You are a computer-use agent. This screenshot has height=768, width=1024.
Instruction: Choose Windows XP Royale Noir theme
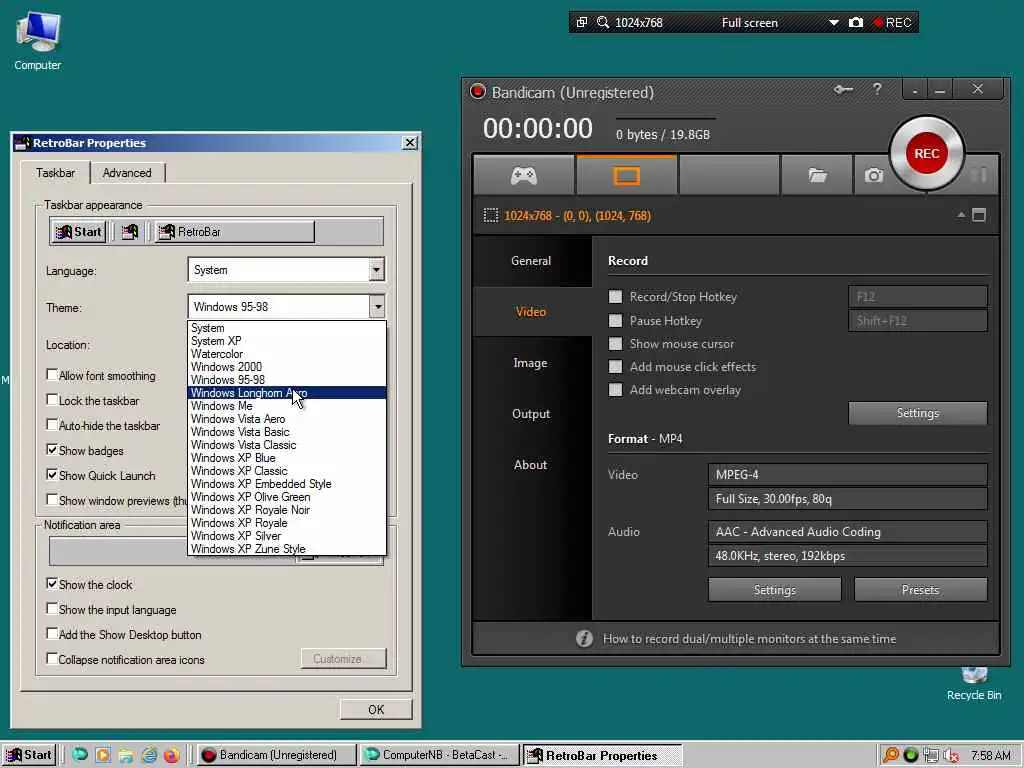287,510
